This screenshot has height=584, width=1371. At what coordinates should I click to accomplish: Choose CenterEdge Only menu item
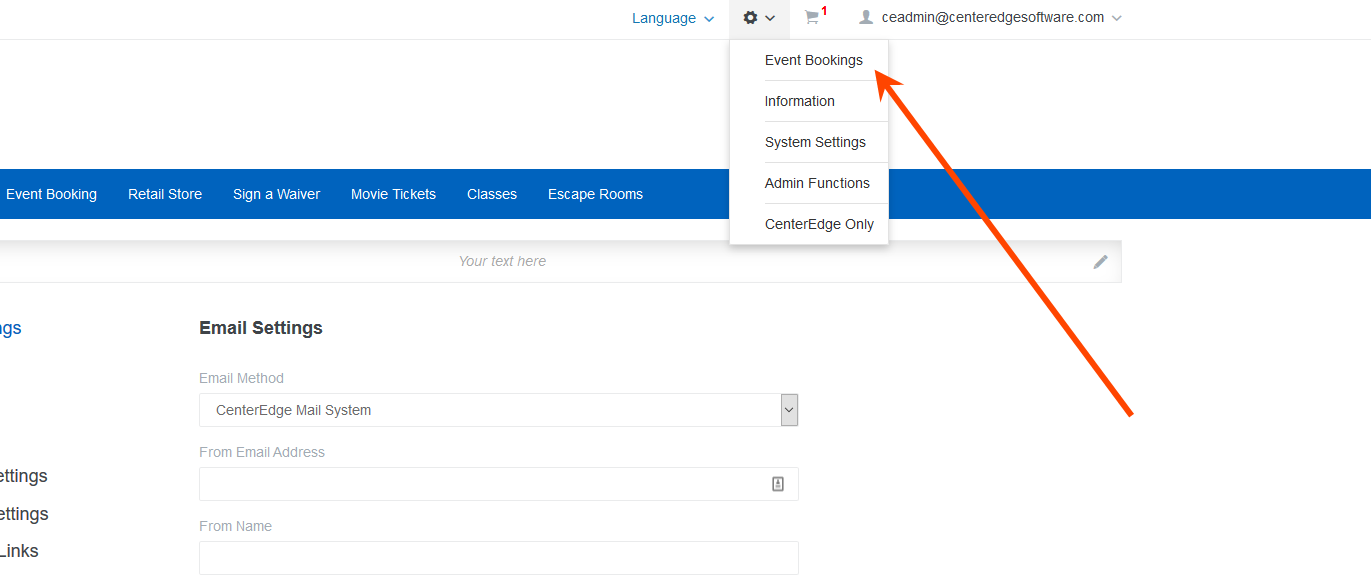coord(819,224)
